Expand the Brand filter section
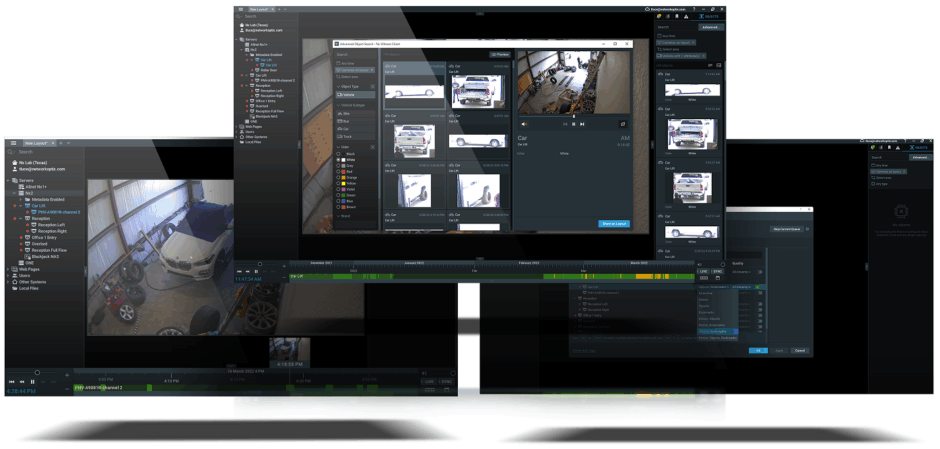The height and width of the screenshot is (449, 940). tap(338, 215)
